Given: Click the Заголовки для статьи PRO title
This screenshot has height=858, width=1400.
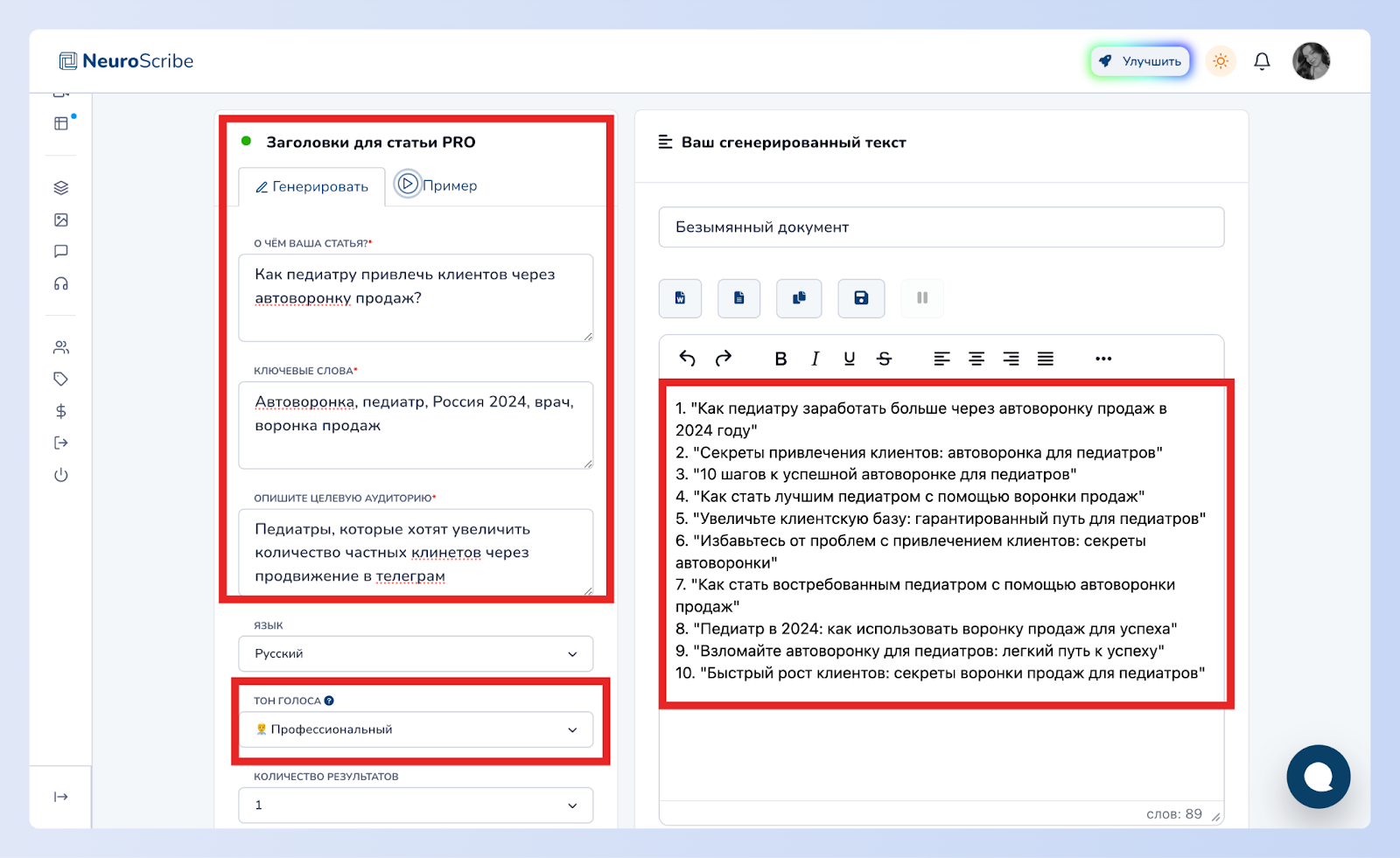Looking at the screenshot, I should tap(371, 143).
